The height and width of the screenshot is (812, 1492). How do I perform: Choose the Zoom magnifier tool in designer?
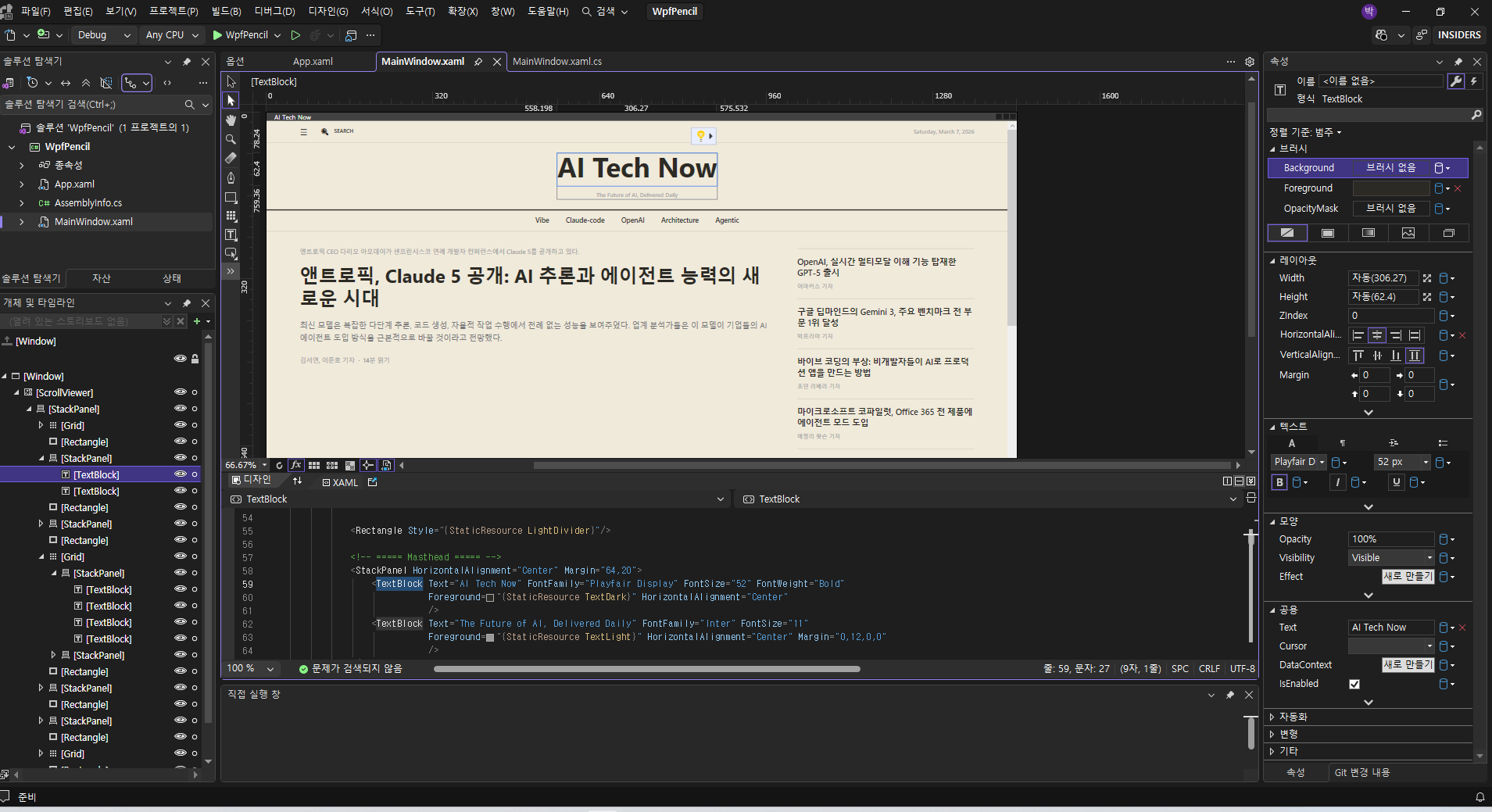[x=231, y=139]
